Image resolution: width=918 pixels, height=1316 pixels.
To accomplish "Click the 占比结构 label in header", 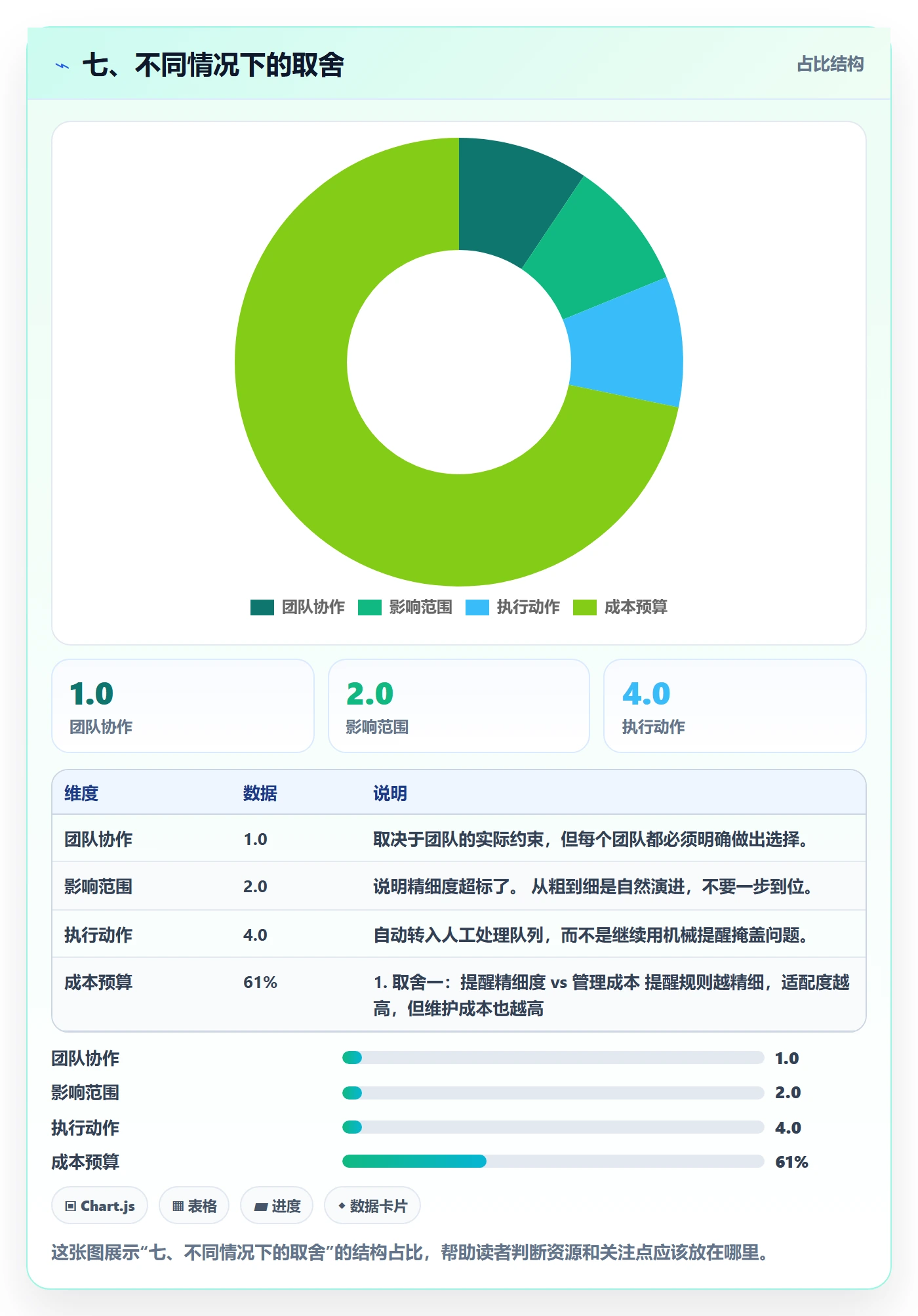I will (x=830, y=64).
